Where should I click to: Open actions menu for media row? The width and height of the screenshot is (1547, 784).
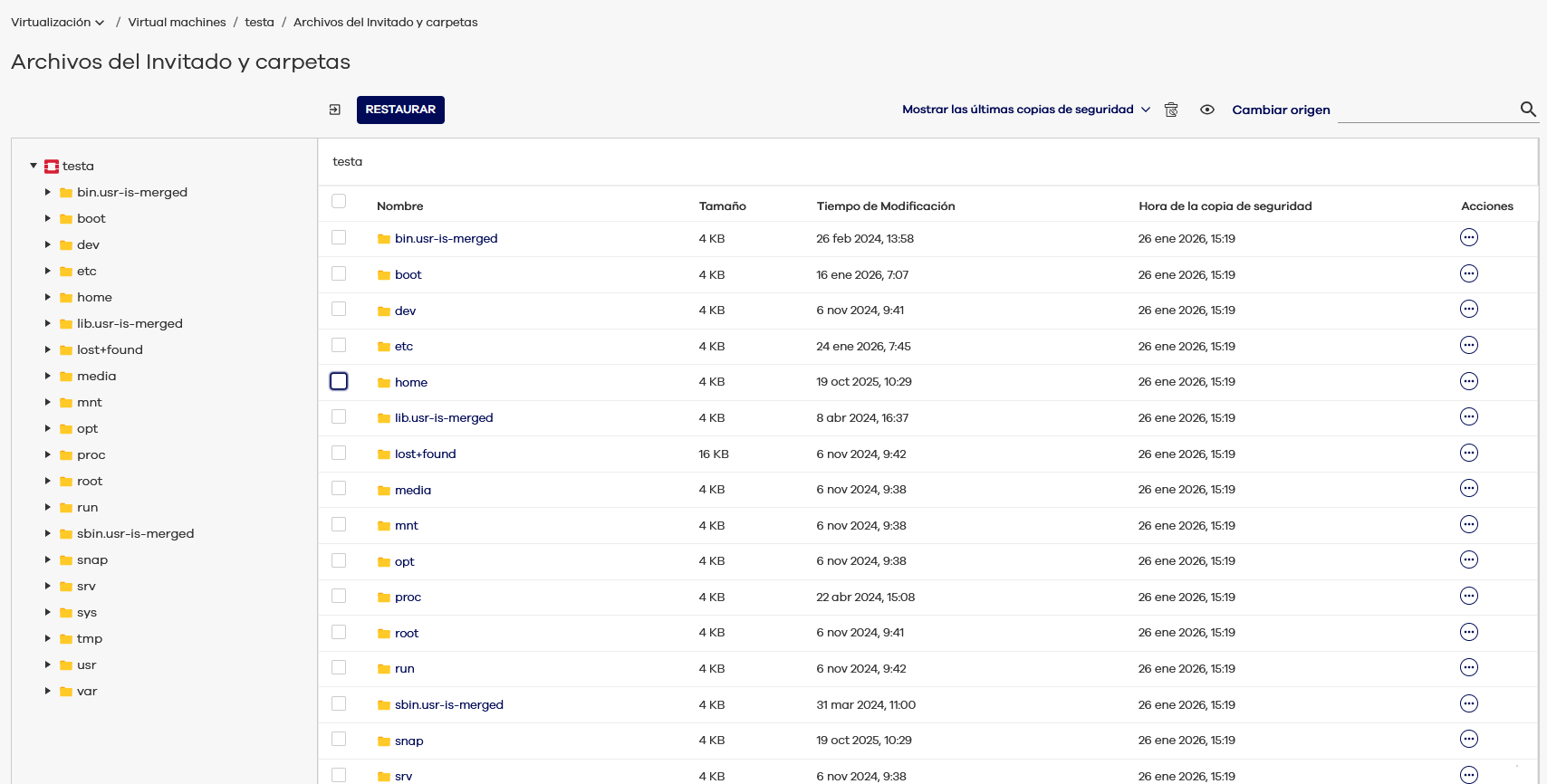click(x=1469, y=488)
